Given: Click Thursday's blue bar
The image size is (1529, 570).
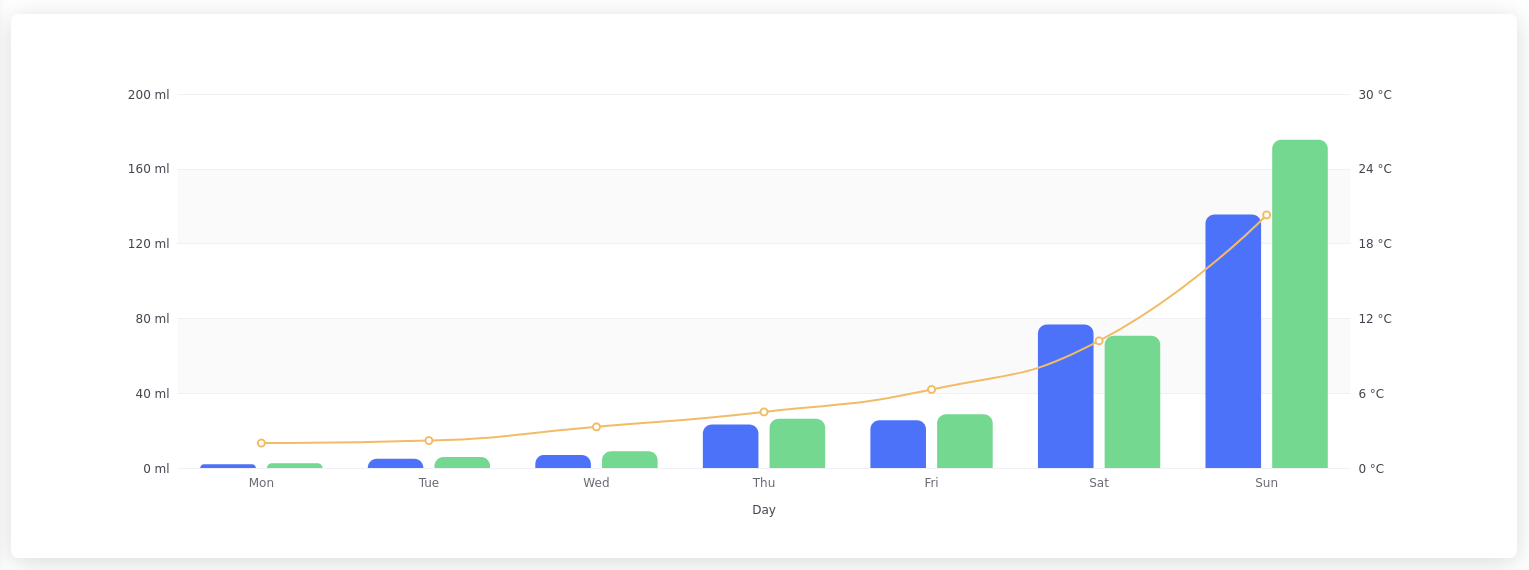Looking at the screenshot, I should [730, 447].
